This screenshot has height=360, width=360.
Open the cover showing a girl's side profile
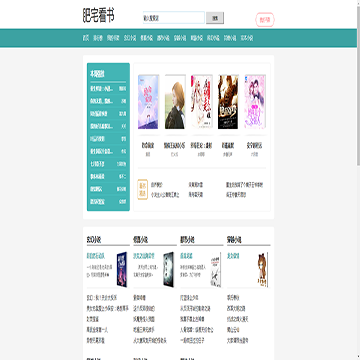click(x=175, y=102)
